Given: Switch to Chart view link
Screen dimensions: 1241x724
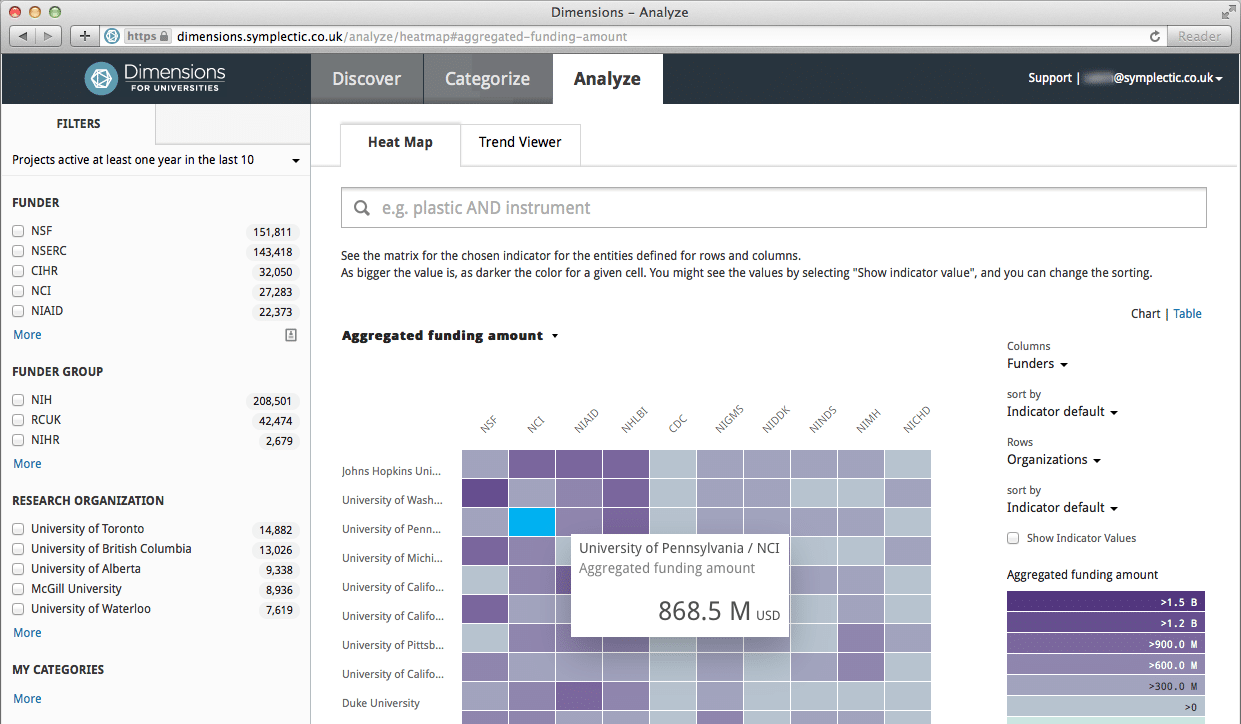Looking at the screenshot, I should (x=1146, y=314).
